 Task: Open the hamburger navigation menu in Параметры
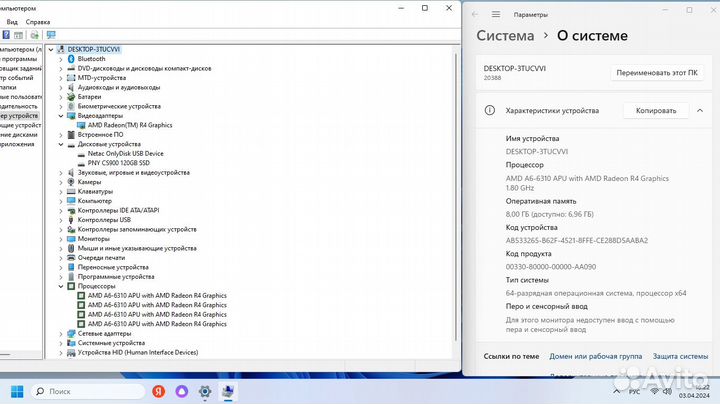click(496, 14)
